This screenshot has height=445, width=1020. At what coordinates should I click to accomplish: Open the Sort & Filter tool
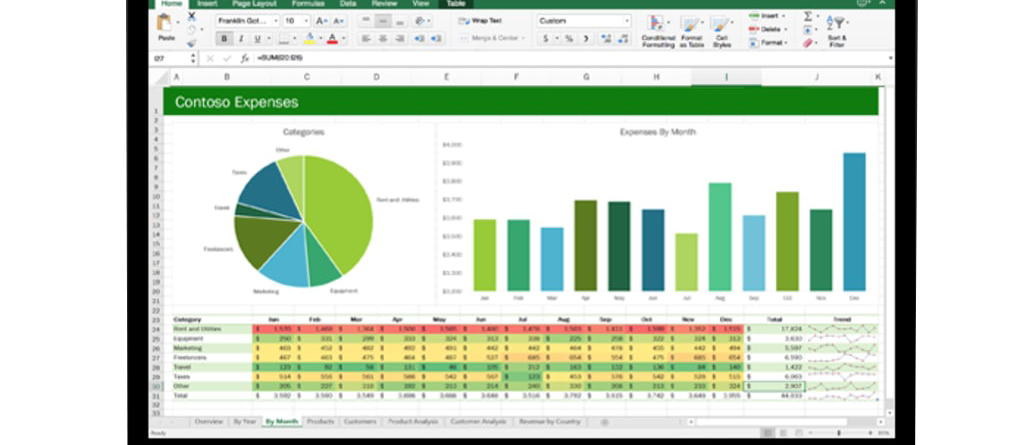[x=836, y=30]
